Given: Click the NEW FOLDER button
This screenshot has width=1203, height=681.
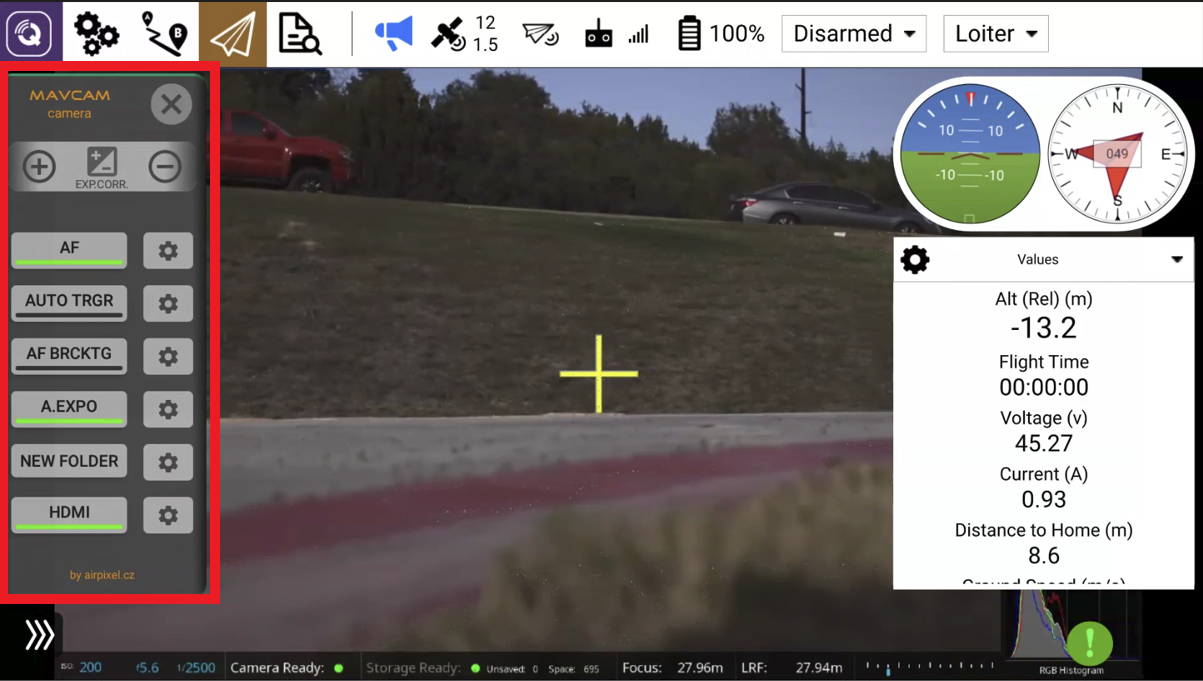Looking at the screenshot, I should (69, 461).
